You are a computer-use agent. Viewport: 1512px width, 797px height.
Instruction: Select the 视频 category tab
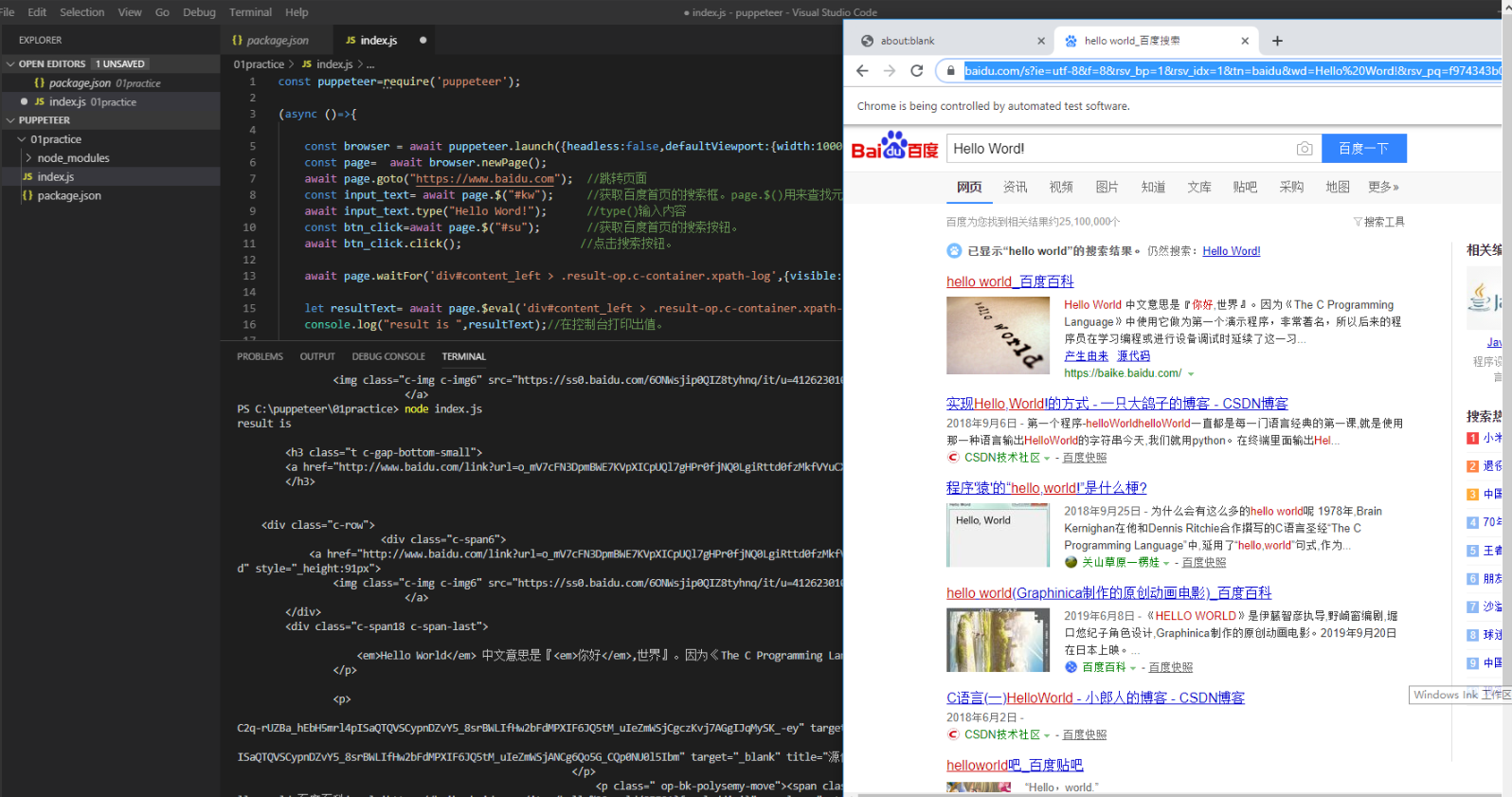1061,188
